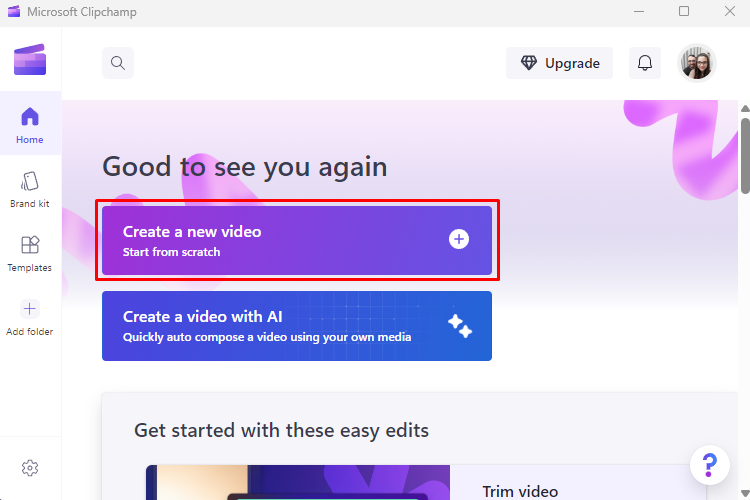750x500 pixels.
Task: Click the Microsoft Clipchamp title bar icon
Action: [14, 11]
